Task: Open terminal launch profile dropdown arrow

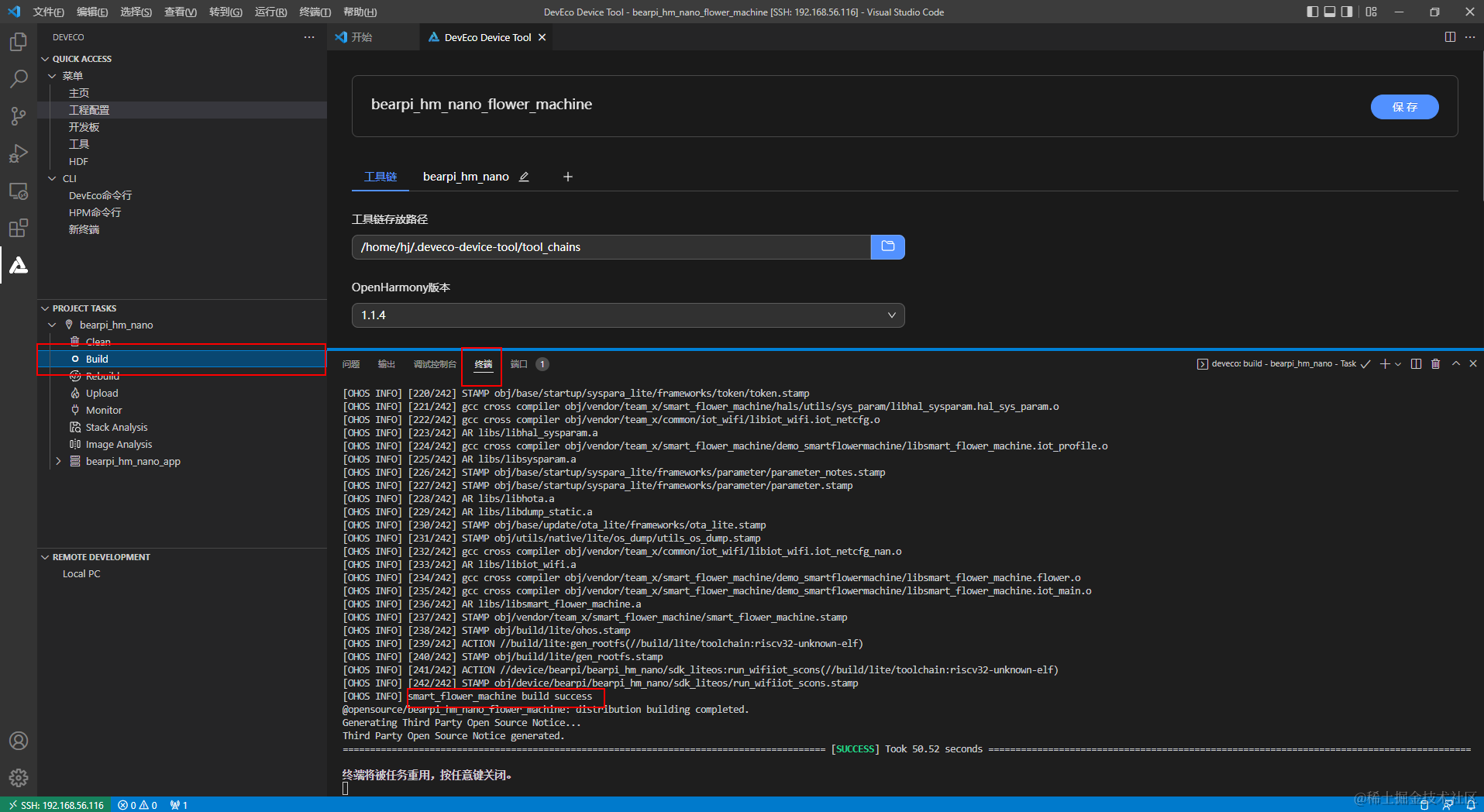Action: [1398, 364]
